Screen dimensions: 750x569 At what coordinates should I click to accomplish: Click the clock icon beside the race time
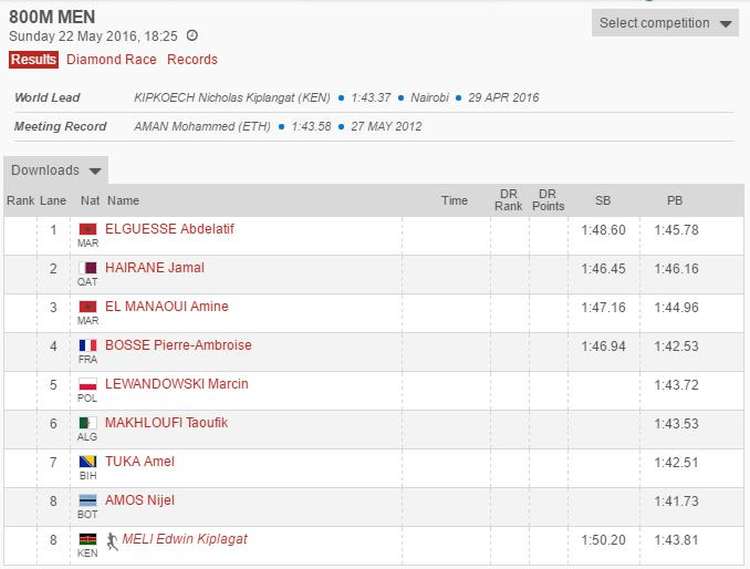click(x=192, y=36)
